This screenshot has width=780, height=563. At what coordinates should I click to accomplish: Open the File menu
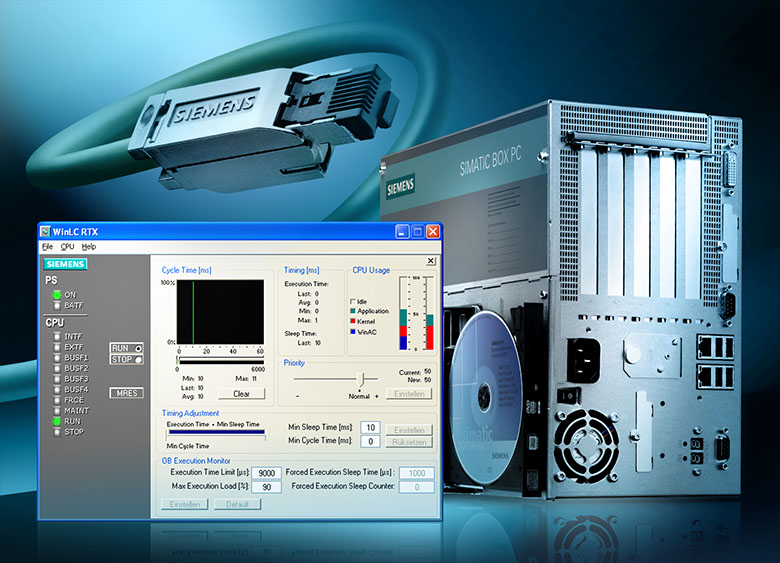coord(47,246)
